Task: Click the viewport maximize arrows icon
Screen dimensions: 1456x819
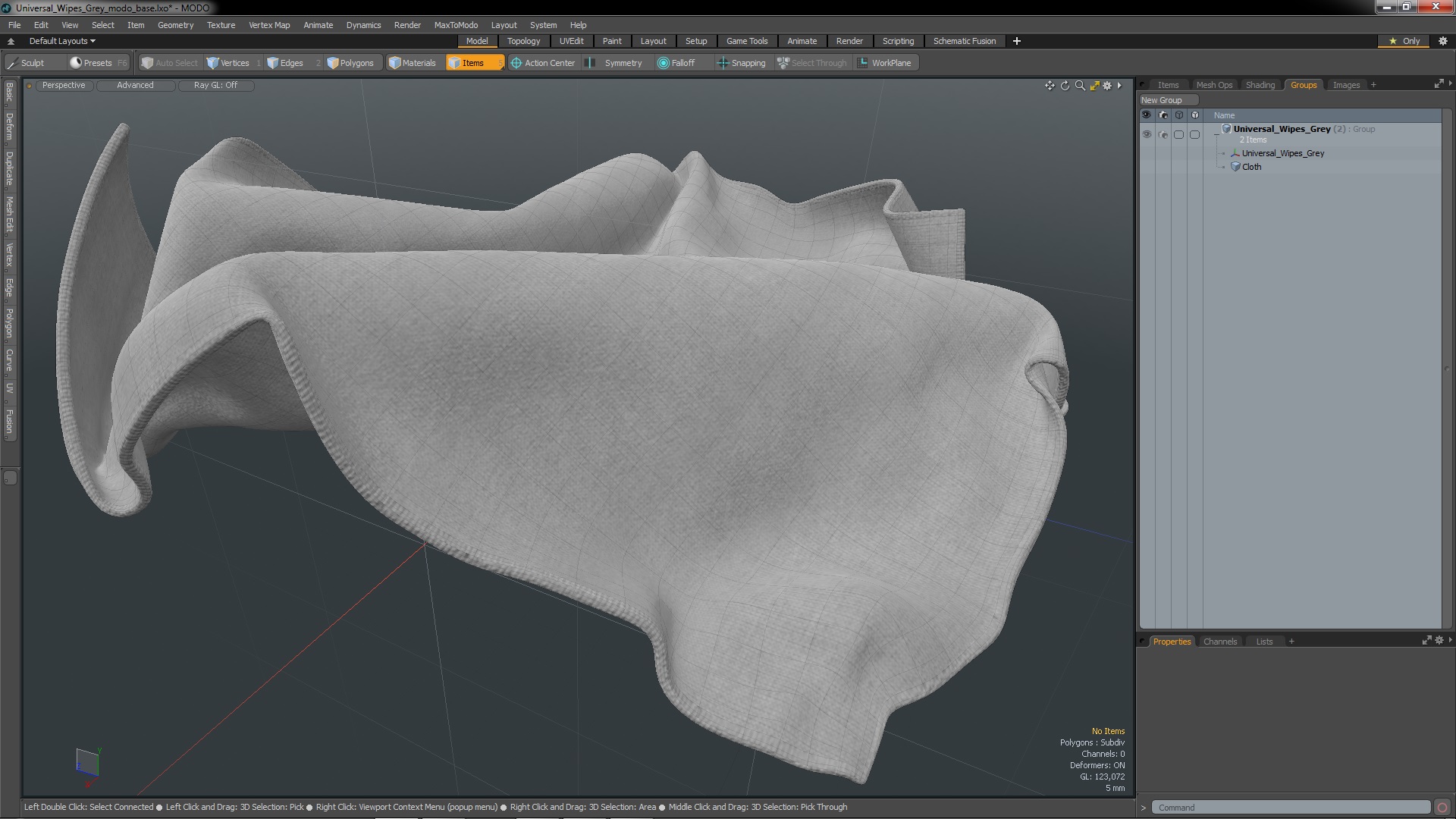Action: pyautogui.click(x=1094, y=86)
